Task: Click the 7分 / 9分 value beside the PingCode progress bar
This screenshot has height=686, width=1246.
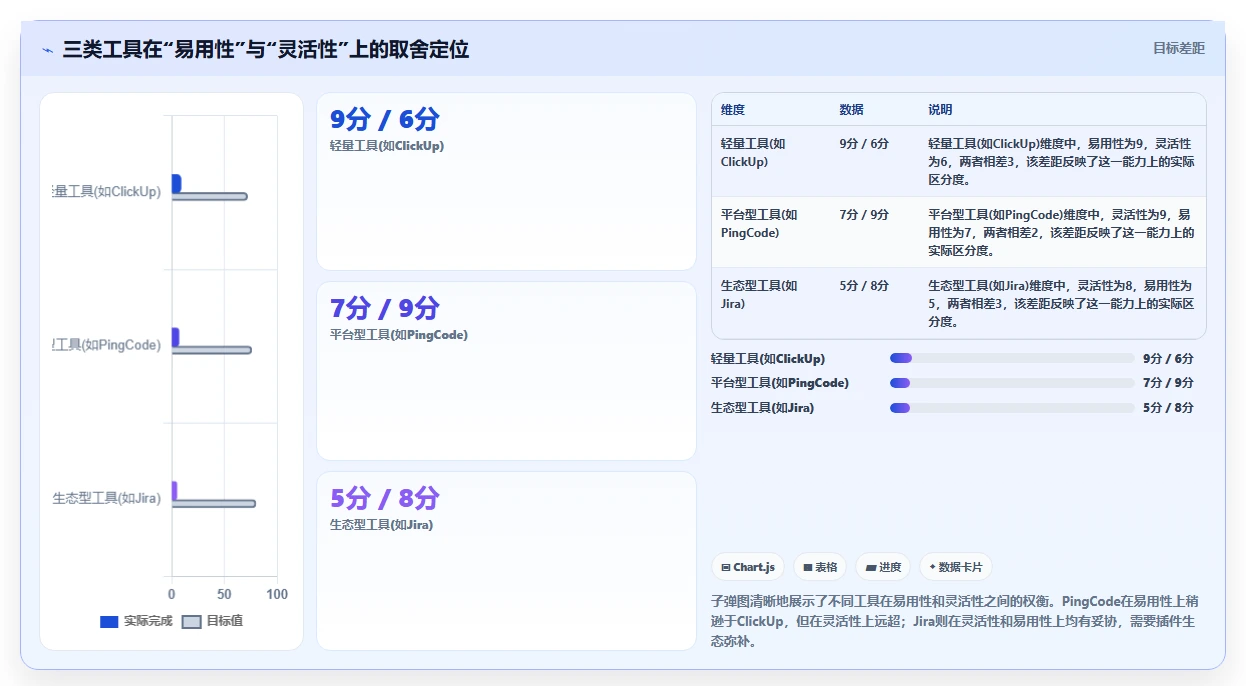Action: pos(1168,383)
